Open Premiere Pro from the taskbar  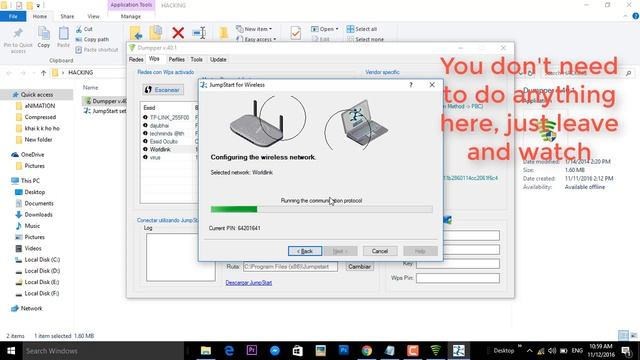click(x=252, y=351)
